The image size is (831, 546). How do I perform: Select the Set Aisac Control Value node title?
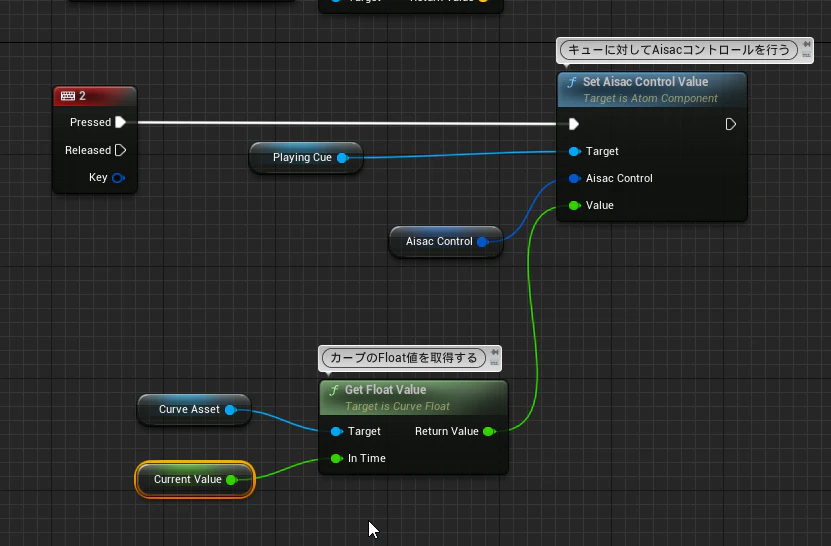pyautogui.click(x=645, y=82)
